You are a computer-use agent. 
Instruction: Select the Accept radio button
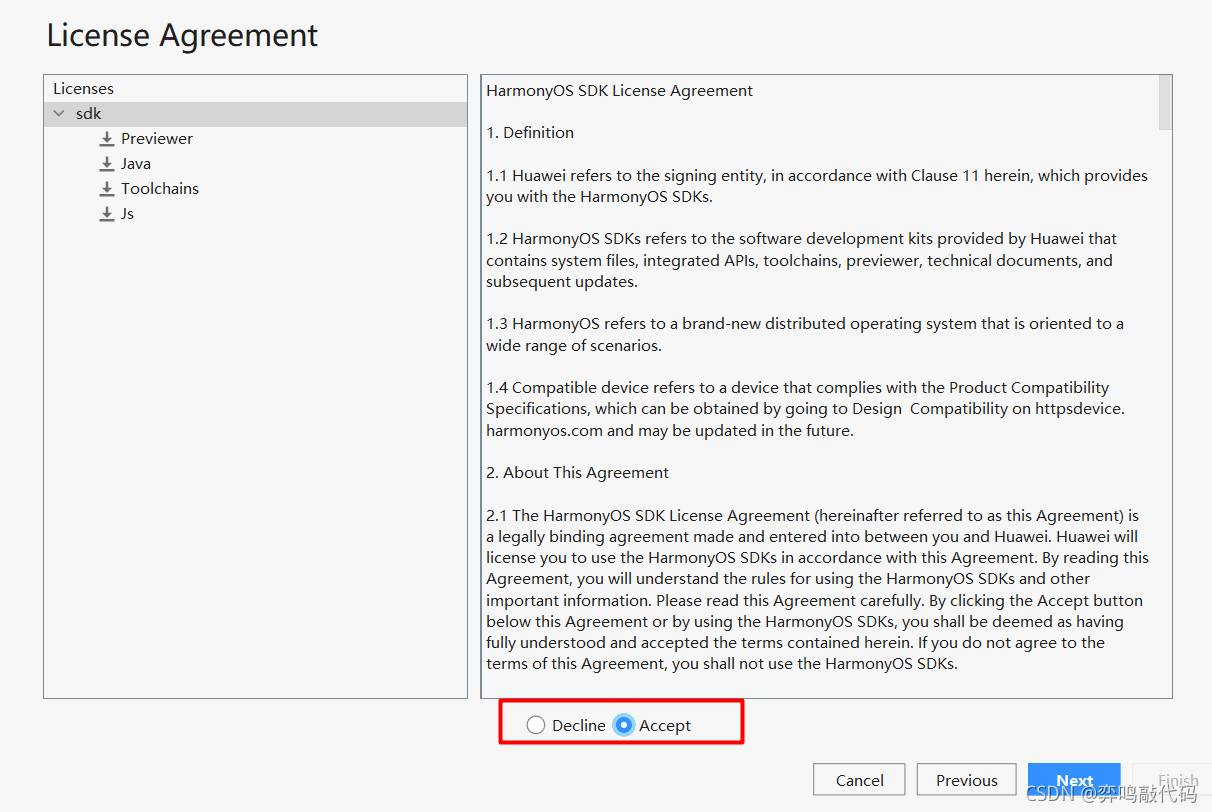[x=624, y=725]
